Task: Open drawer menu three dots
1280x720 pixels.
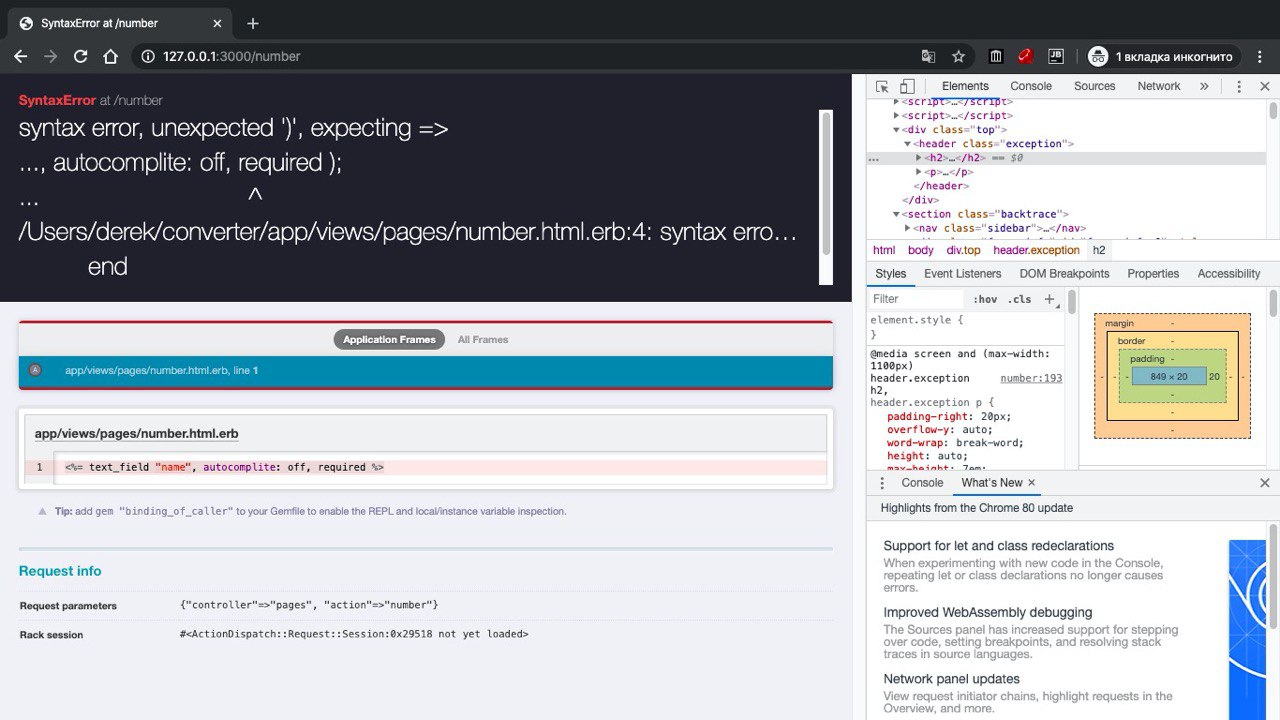Action: coord(882,483)
